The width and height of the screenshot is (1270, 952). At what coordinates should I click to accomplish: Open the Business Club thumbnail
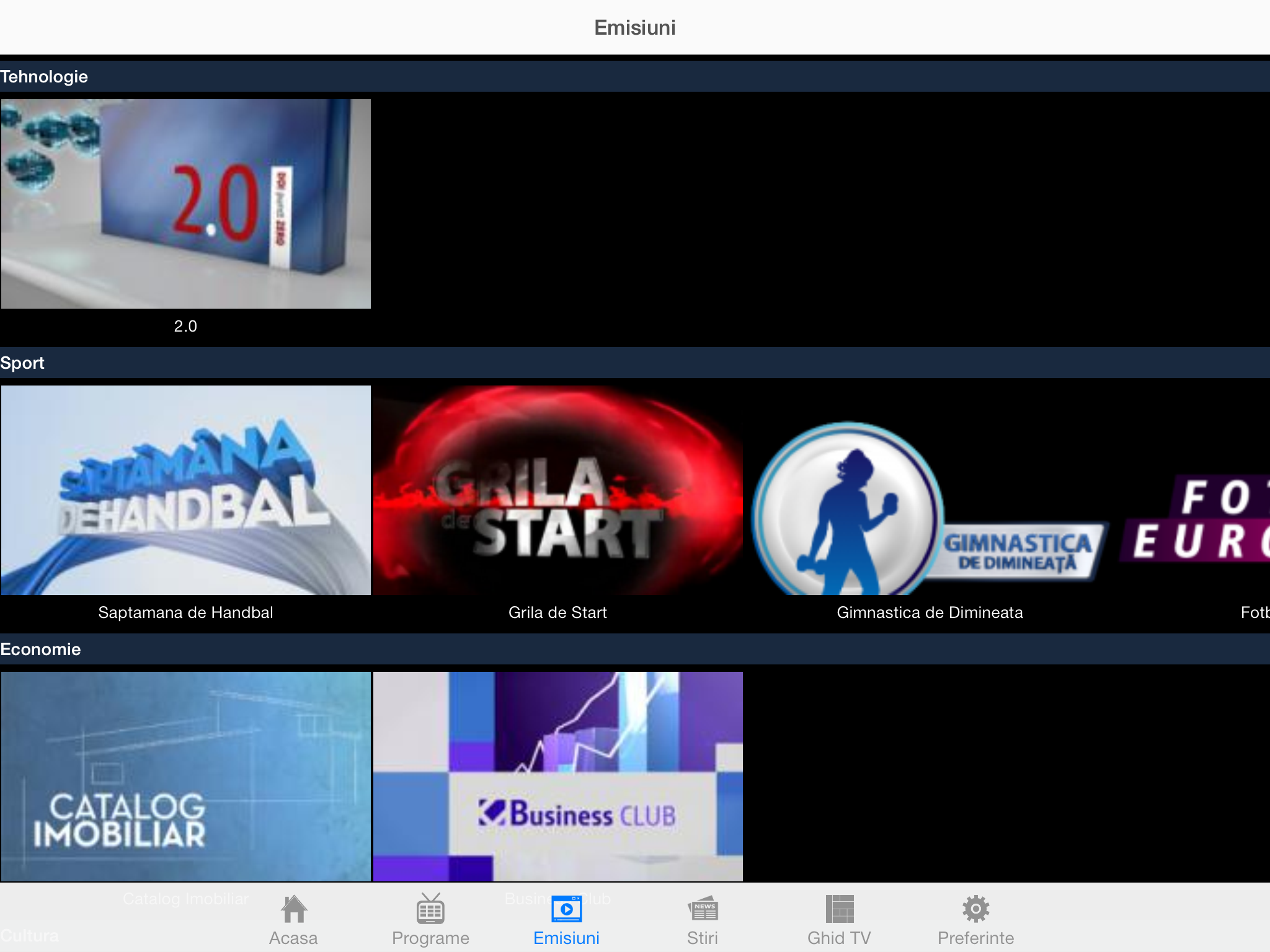pos(558,777)
